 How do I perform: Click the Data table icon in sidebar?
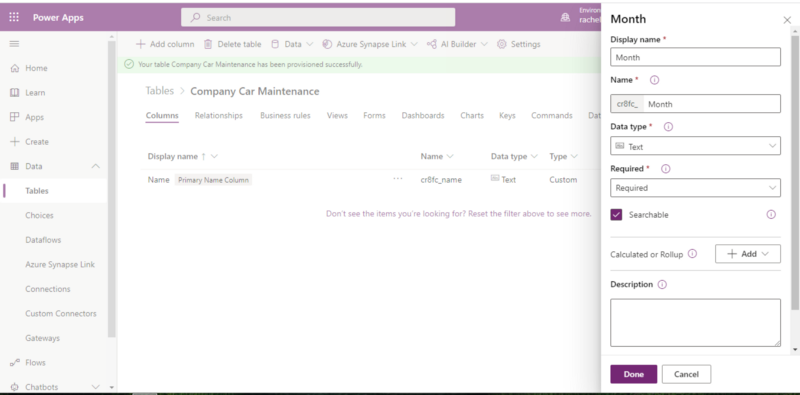(15, 166)
